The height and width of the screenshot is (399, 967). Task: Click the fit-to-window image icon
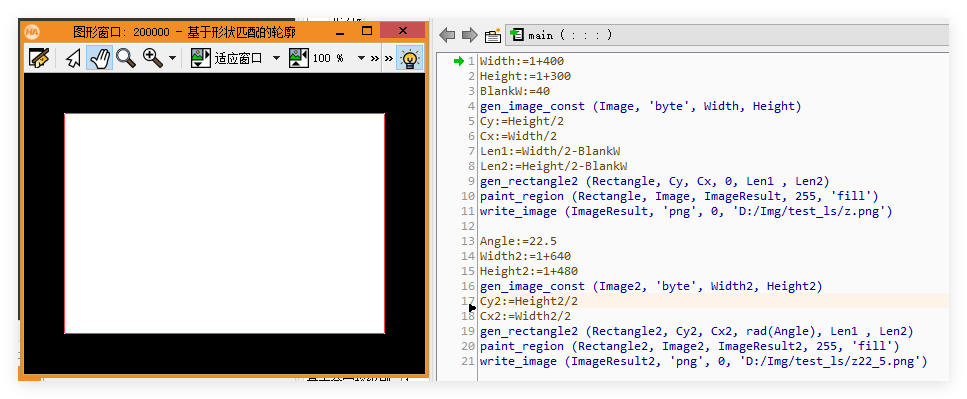pos(200,58)
